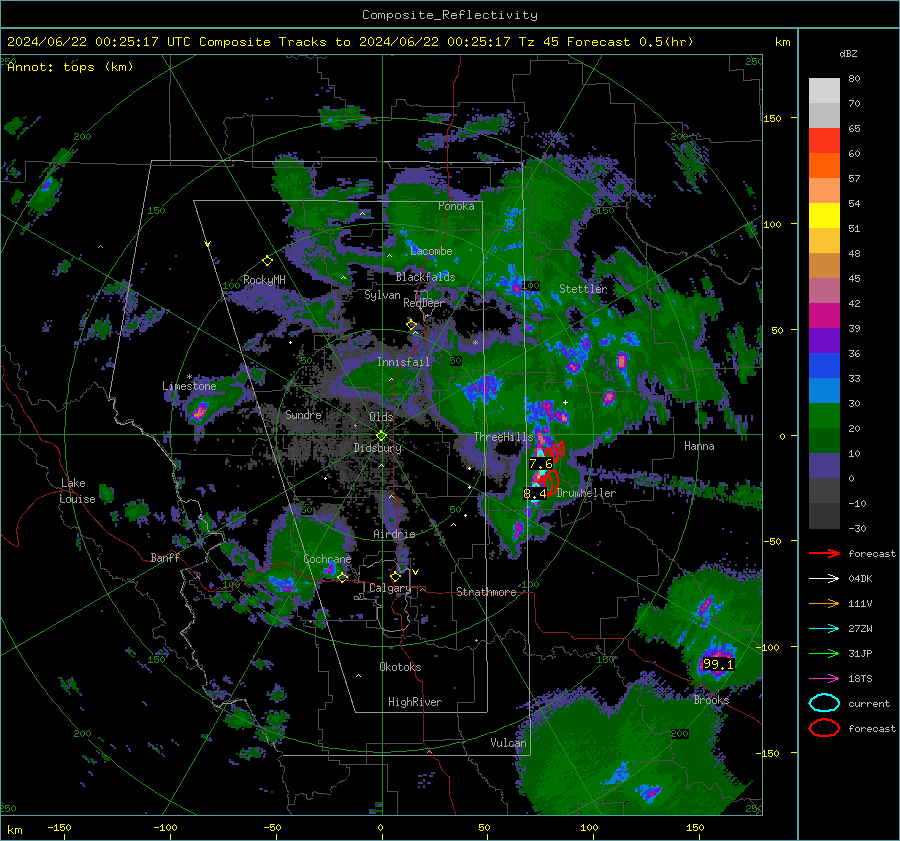Click the blue 33 dBZ color swatch
Screen dimensions: 900x841
pos(824,365)
